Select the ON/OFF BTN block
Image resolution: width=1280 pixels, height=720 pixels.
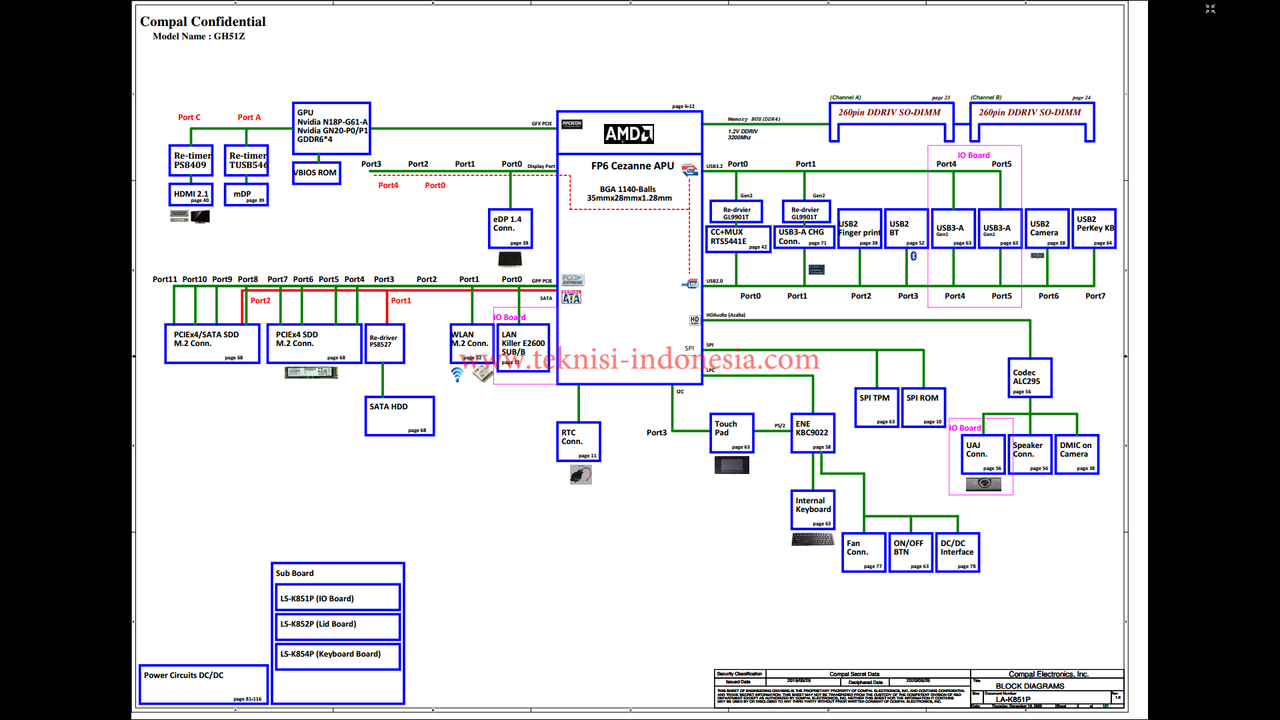(911, 552)
